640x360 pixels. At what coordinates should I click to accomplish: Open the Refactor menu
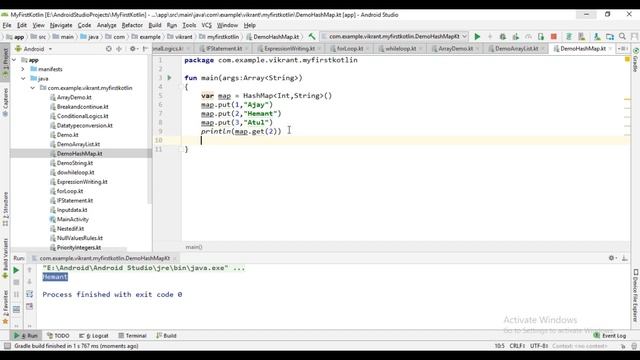[132, 25]
